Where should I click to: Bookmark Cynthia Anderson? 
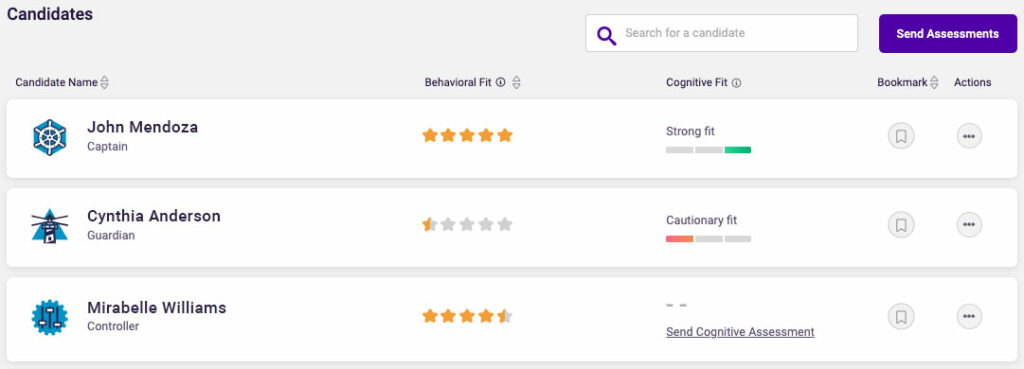[x=901, y=225]
